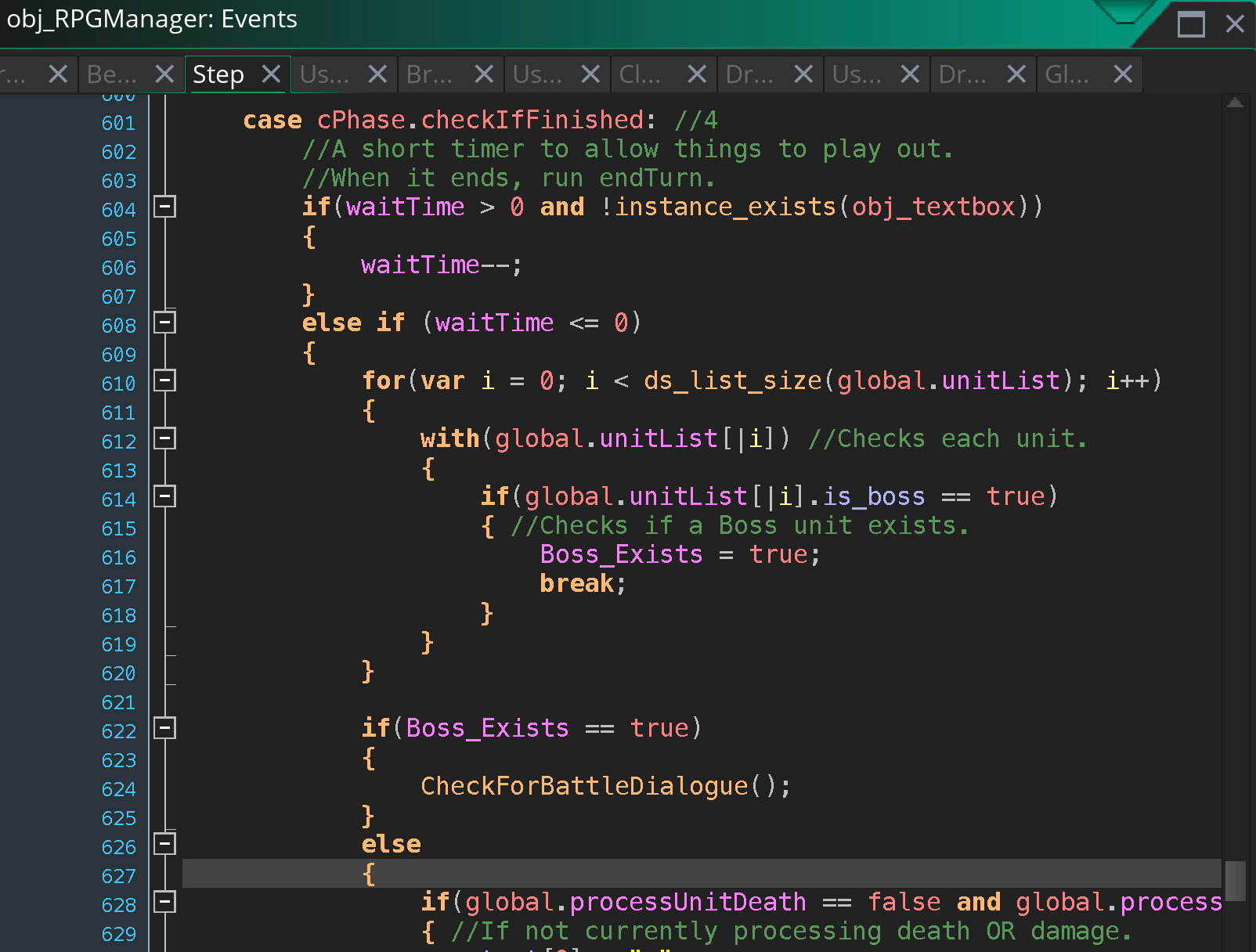This screenshot has width=1256, height=952.
Task: Close the Step event tab
Action: [x=271, y=74]
